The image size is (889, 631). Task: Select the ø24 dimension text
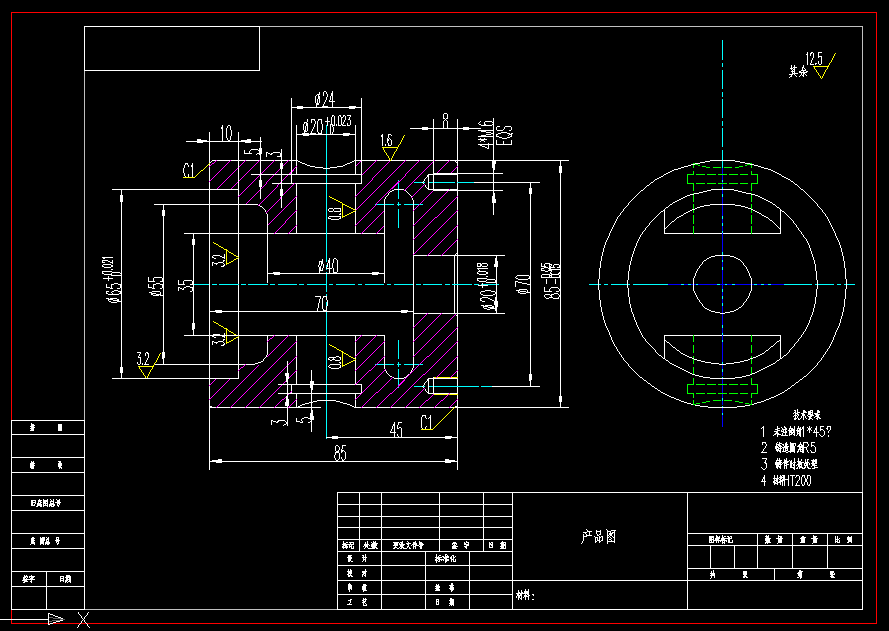[325, 100]
